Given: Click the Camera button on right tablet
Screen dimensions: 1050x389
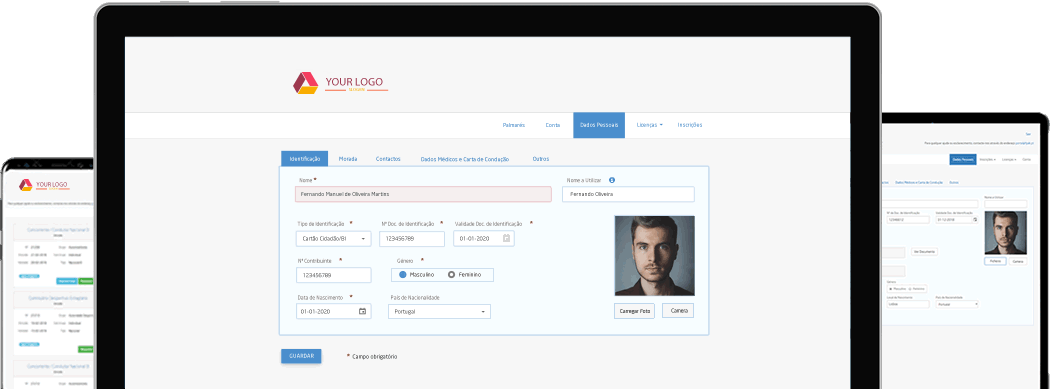Looking at the screenshot, I should pyautogui.click(x=1018, y=261).
